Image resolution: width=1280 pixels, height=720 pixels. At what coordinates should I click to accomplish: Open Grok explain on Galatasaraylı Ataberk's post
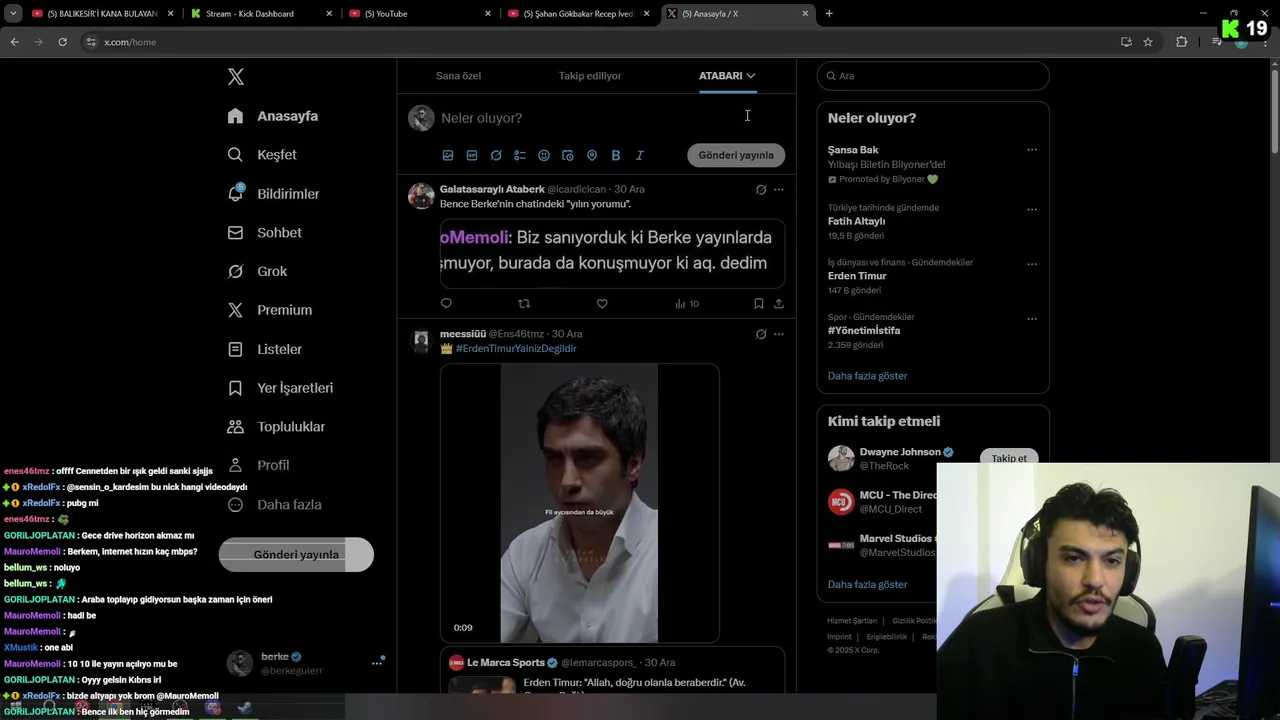(761, 189)
